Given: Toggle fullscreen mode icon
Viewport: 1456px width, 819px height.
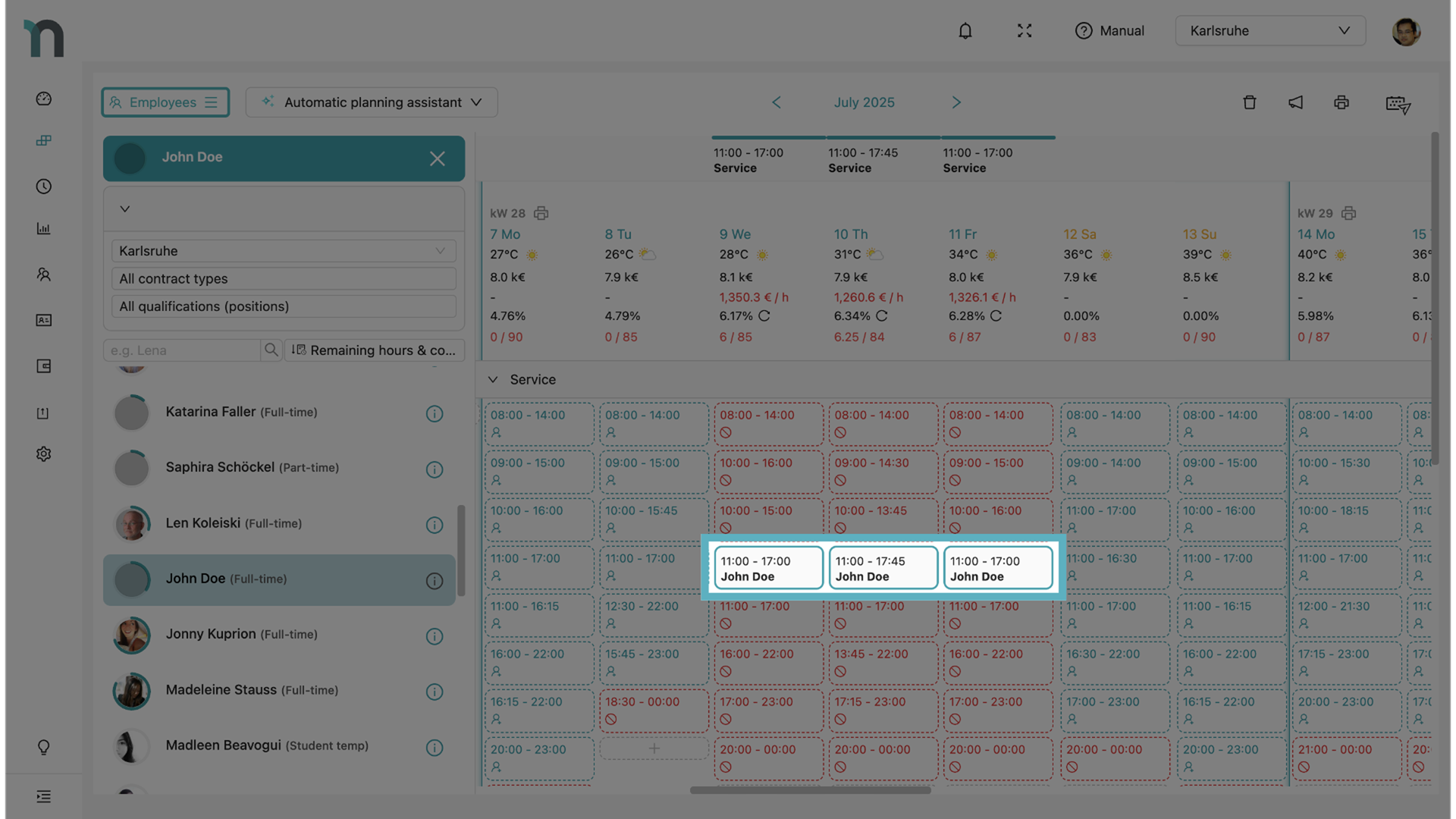Looking at the screenshot, I should [1025, 31].
